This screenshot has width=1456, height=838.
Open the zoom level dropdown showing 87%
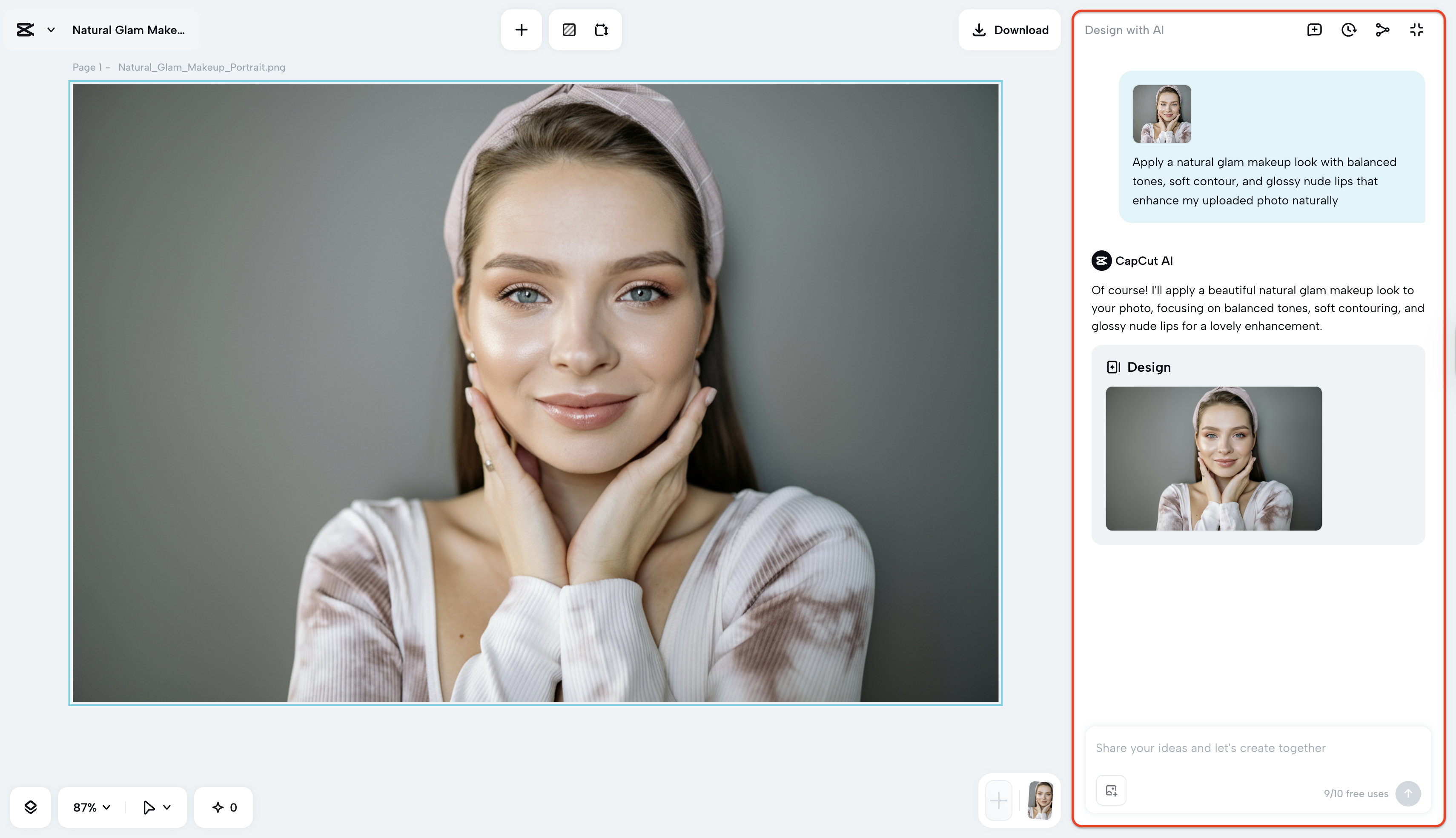(89, 807)
